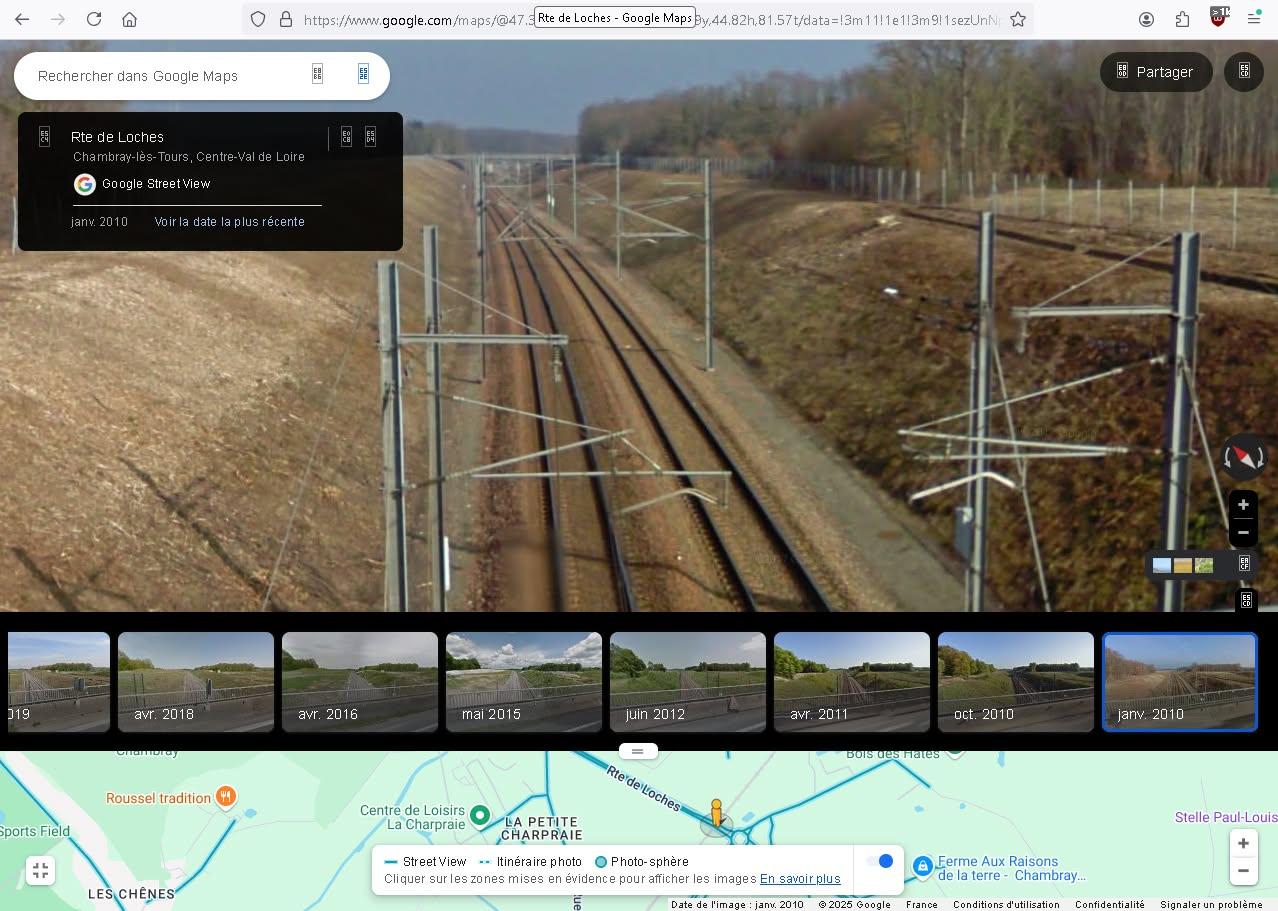1278x911 pixels.
Task: Click the browser forward arrow
Action: (58, 19)
